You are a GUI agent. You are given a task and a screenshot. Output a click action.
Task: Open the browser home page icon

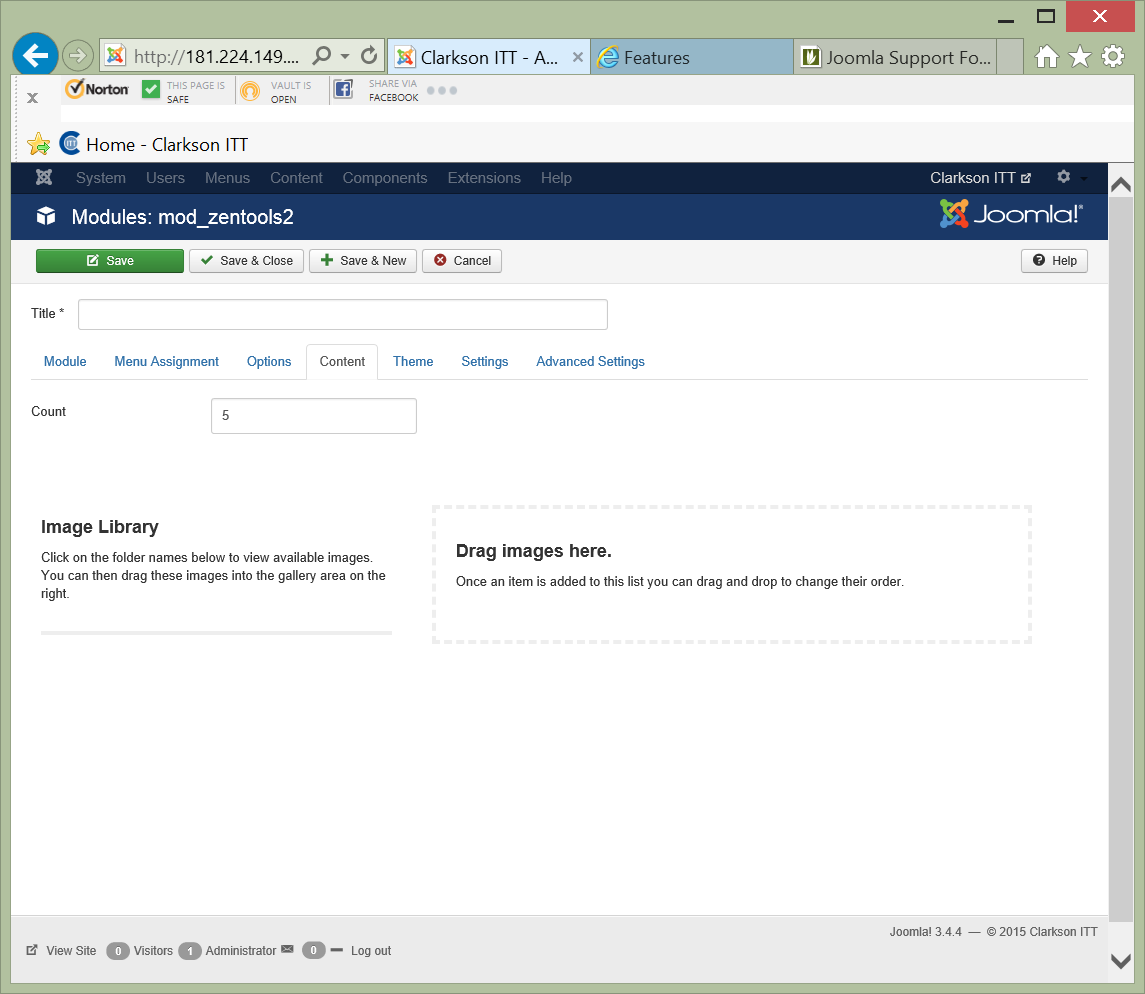click(1046, 56)
